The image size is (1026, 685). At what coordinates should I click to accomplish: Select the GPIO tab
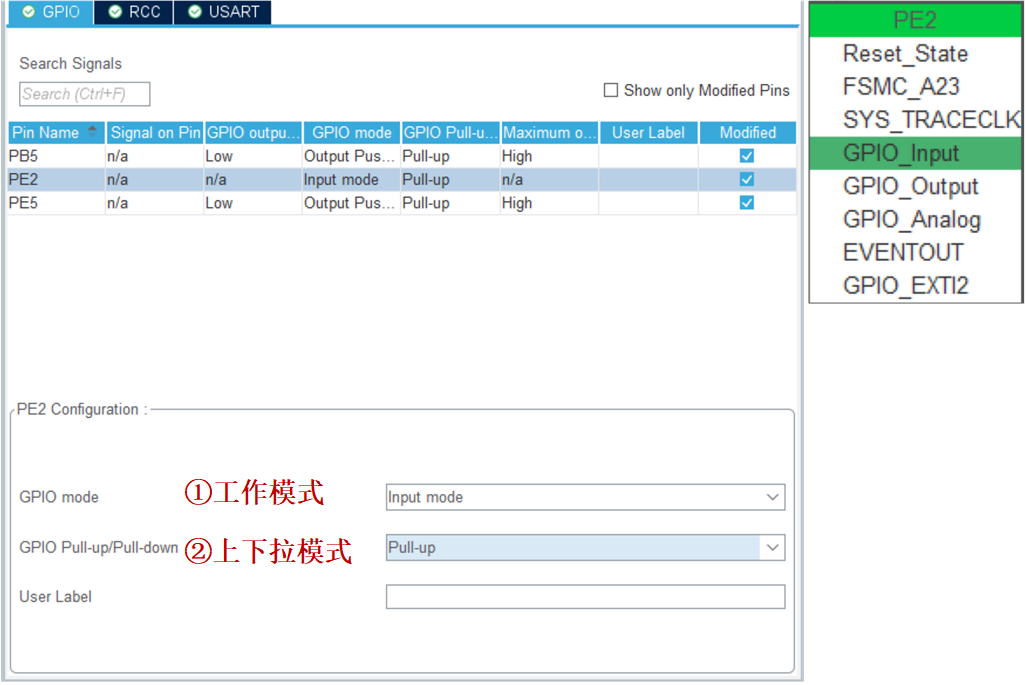pos(50,12)
